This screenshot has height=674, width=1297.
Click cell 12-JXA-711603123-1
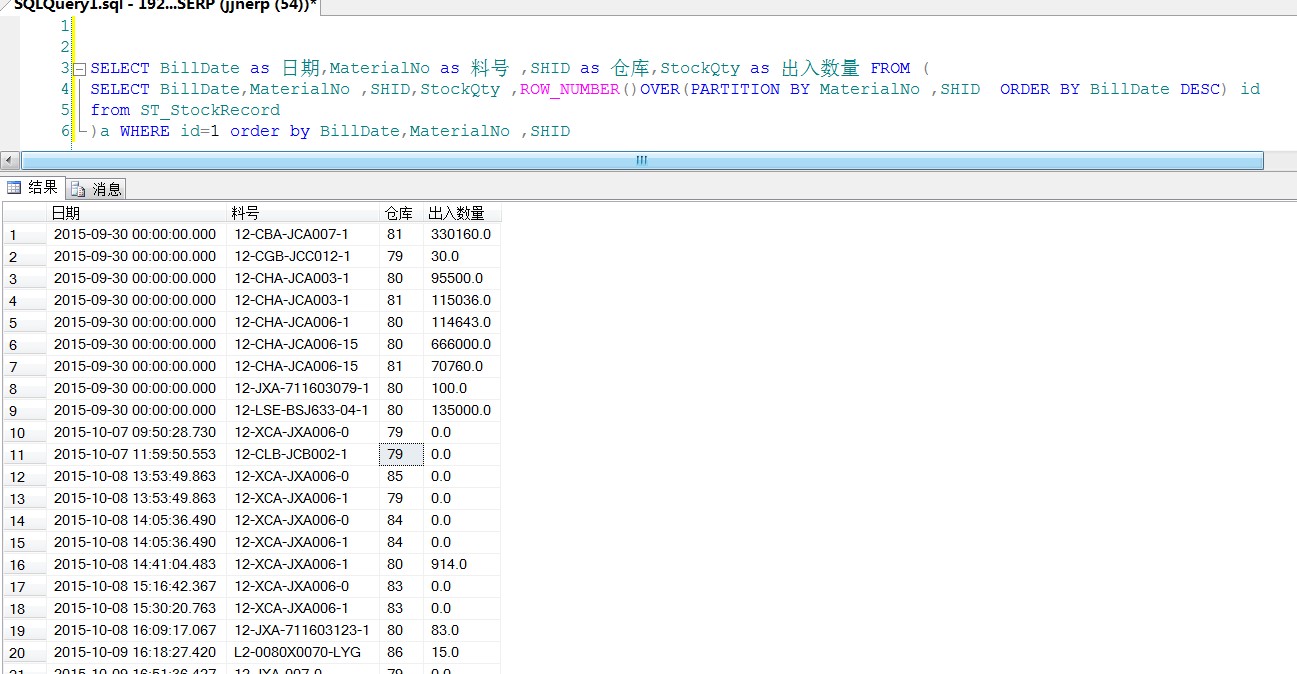point(304,630)
